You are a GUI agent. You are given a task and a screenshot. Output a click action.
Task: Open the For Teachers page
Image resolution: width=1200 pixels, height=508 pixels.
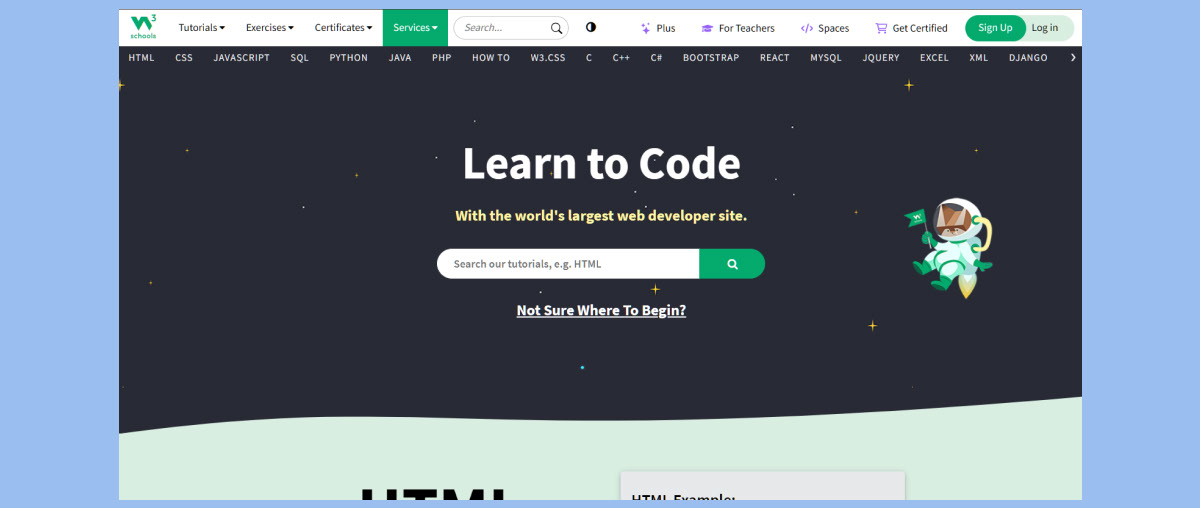(x=738, y=28)
